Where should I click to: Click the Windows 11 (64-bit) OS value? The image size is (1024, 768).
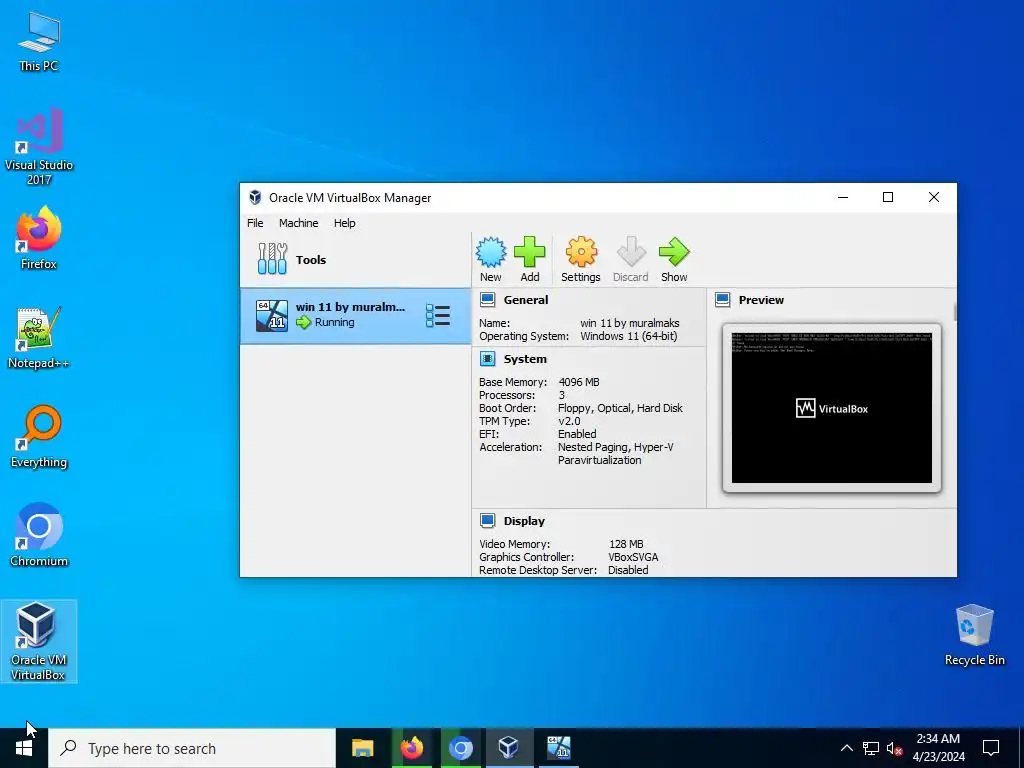click(628, 336)
